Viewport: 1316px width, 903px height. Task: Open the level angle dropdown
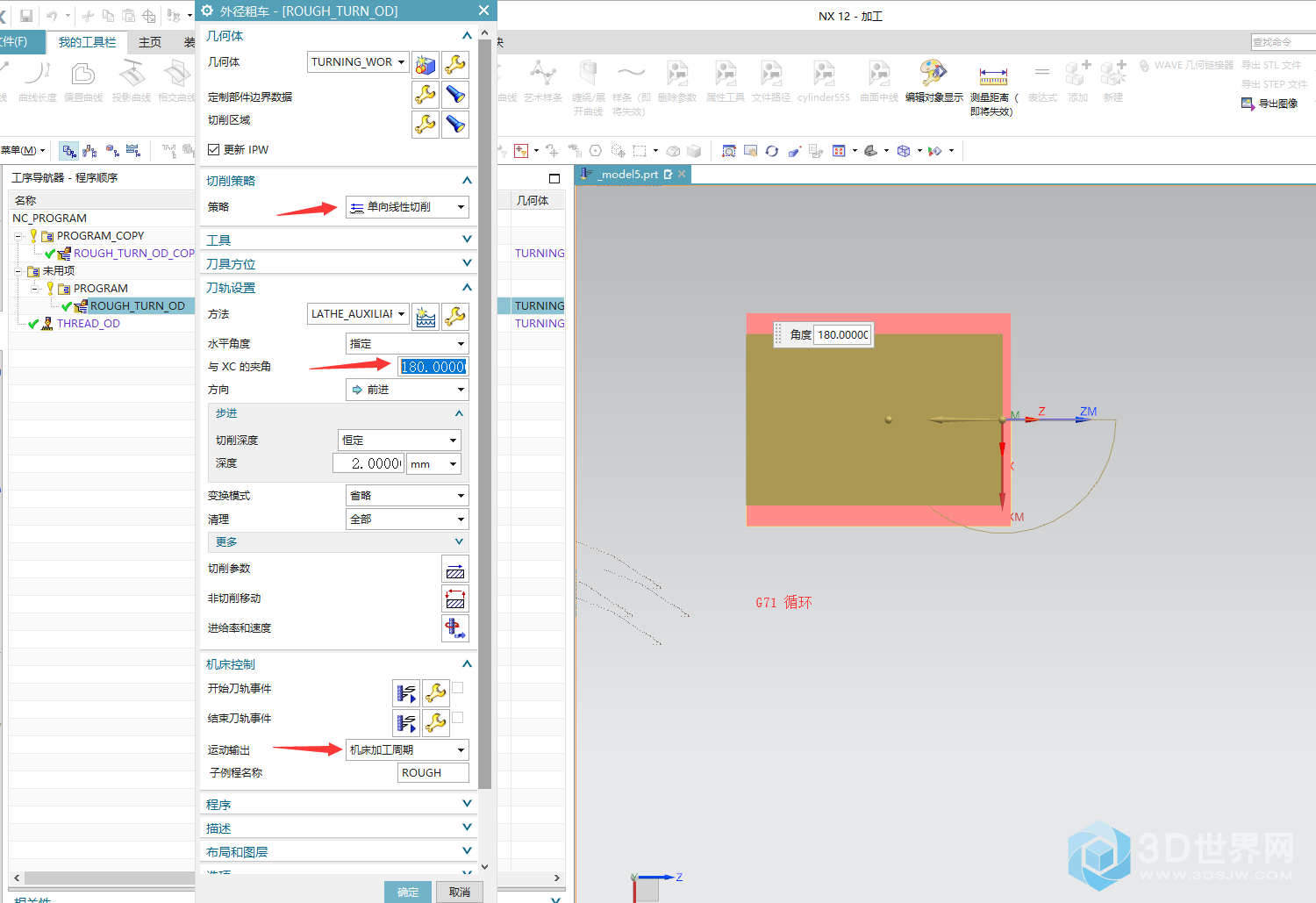coord(407,344)
